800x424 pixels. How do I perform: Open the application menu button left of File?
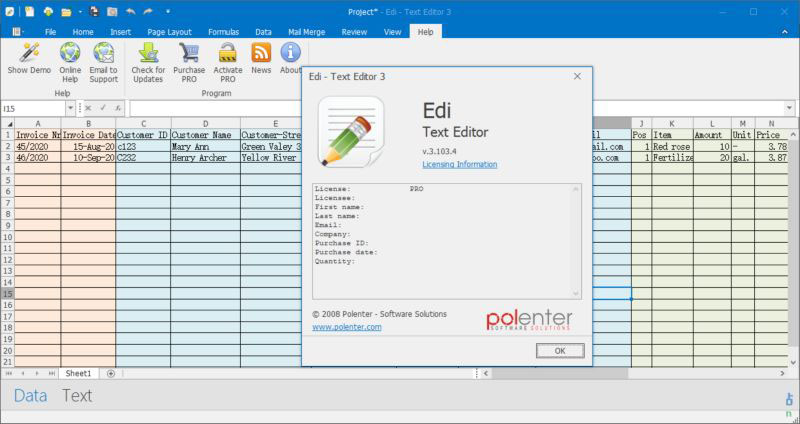18,32
